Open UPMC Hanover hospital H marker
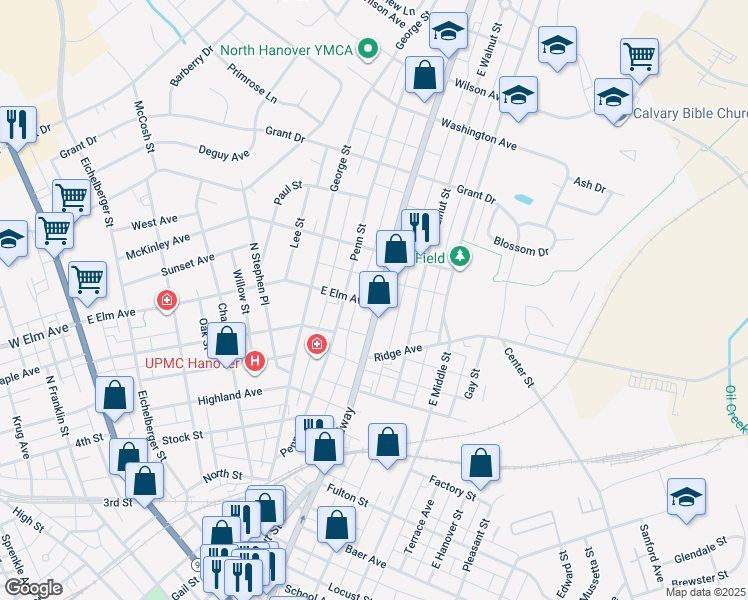 click(x=255, y=361)
